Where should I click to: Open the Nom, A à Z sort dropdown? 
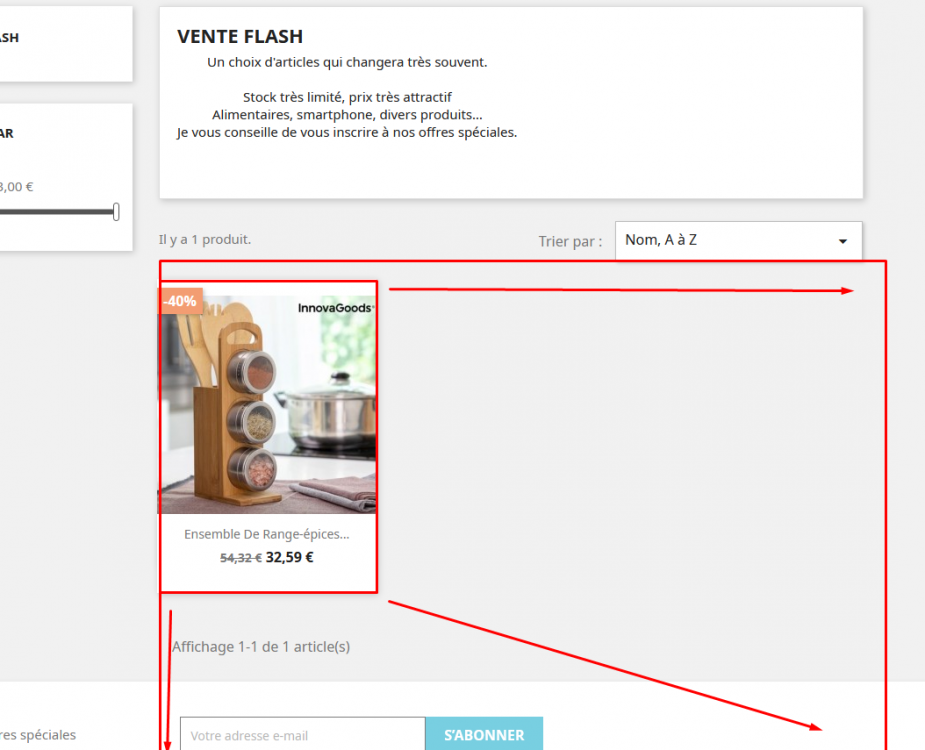(739, 240)
